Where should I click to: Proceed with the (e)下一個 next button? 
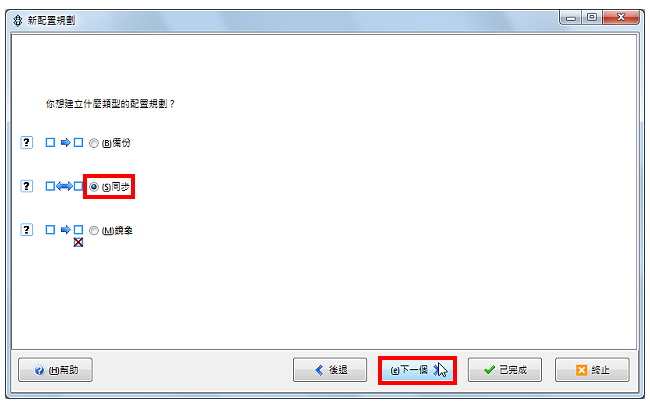(417, 370)
